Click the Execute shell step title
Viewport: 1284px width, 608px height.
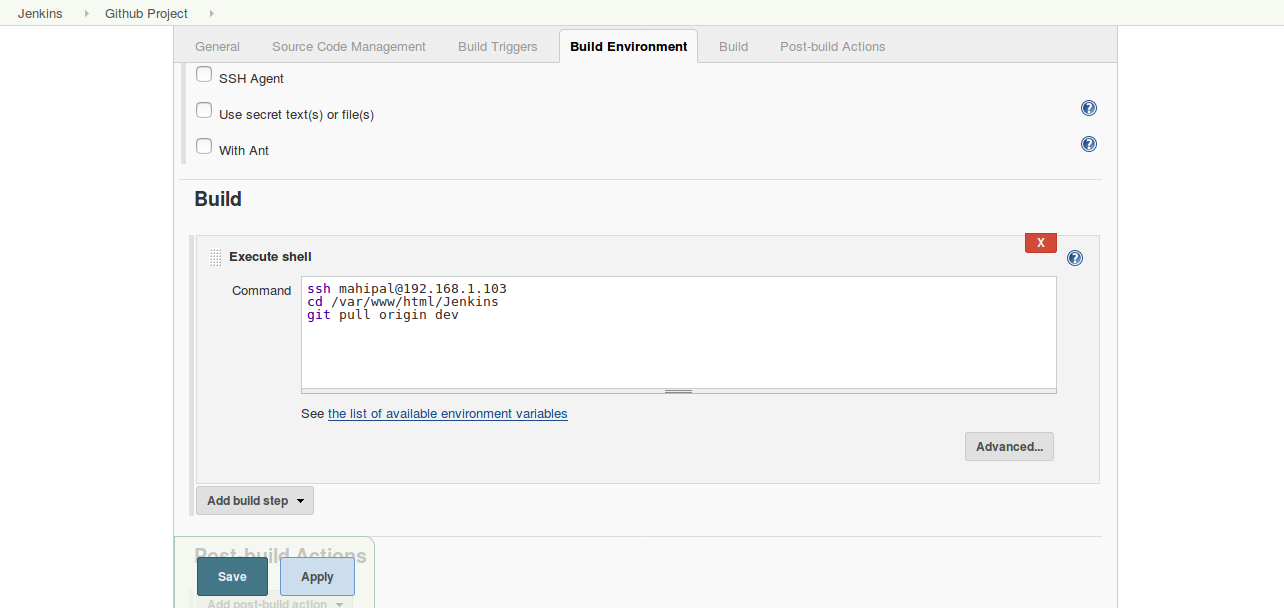270,257
